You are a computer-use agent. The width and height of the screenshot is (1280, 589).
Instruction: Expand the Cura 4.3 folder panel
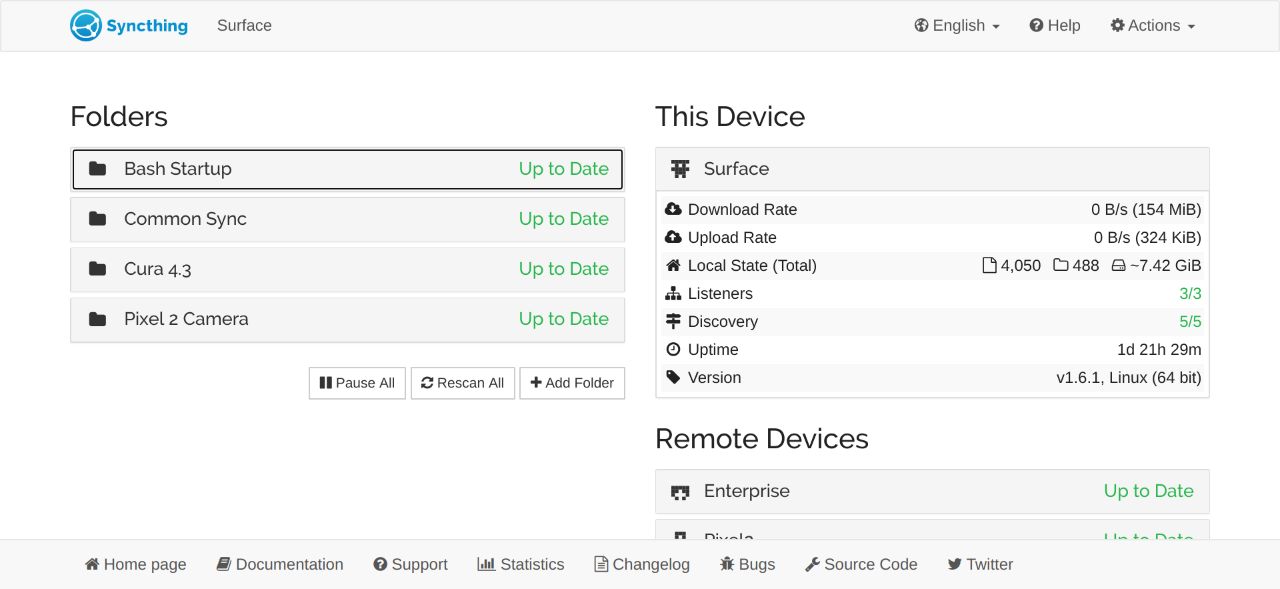(x=347, y=269)
